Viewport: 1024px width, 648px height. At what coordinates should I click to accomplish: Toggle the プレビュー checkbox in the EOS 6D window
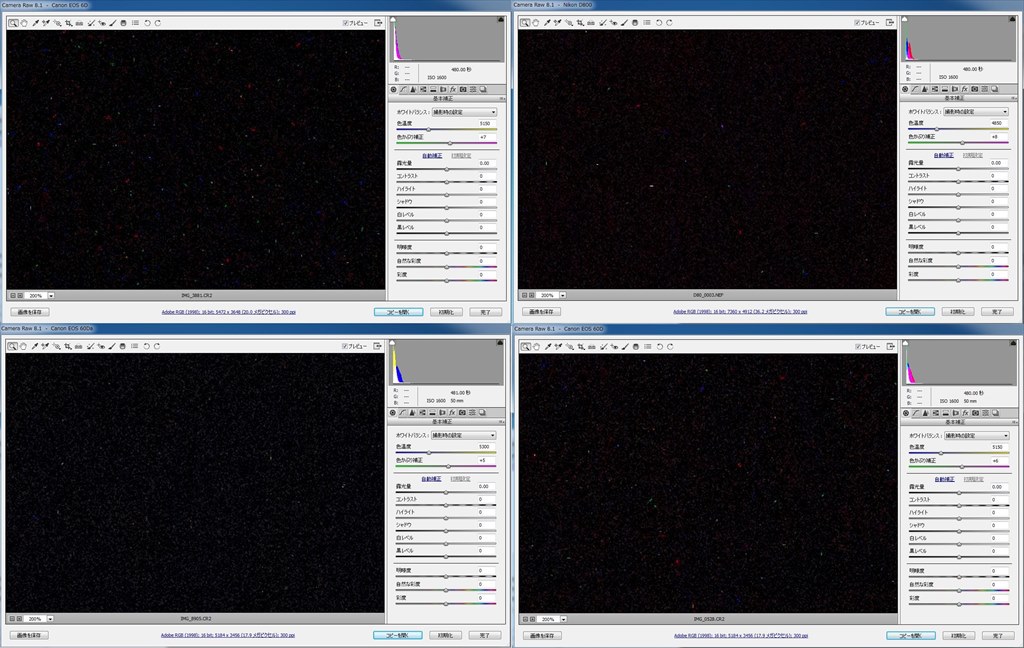[x=346, y=22]
